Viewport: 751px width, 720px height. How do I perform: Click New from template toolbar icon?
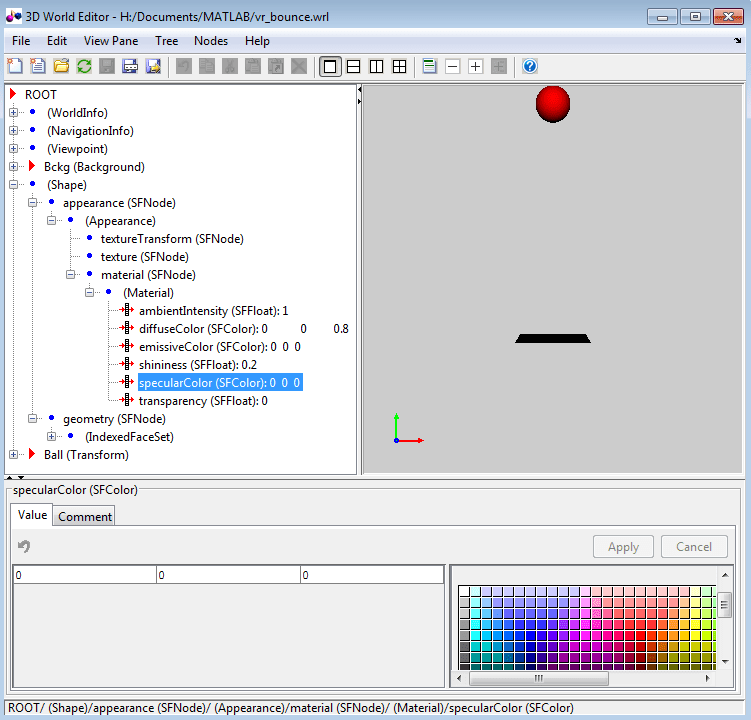point(38,66)
